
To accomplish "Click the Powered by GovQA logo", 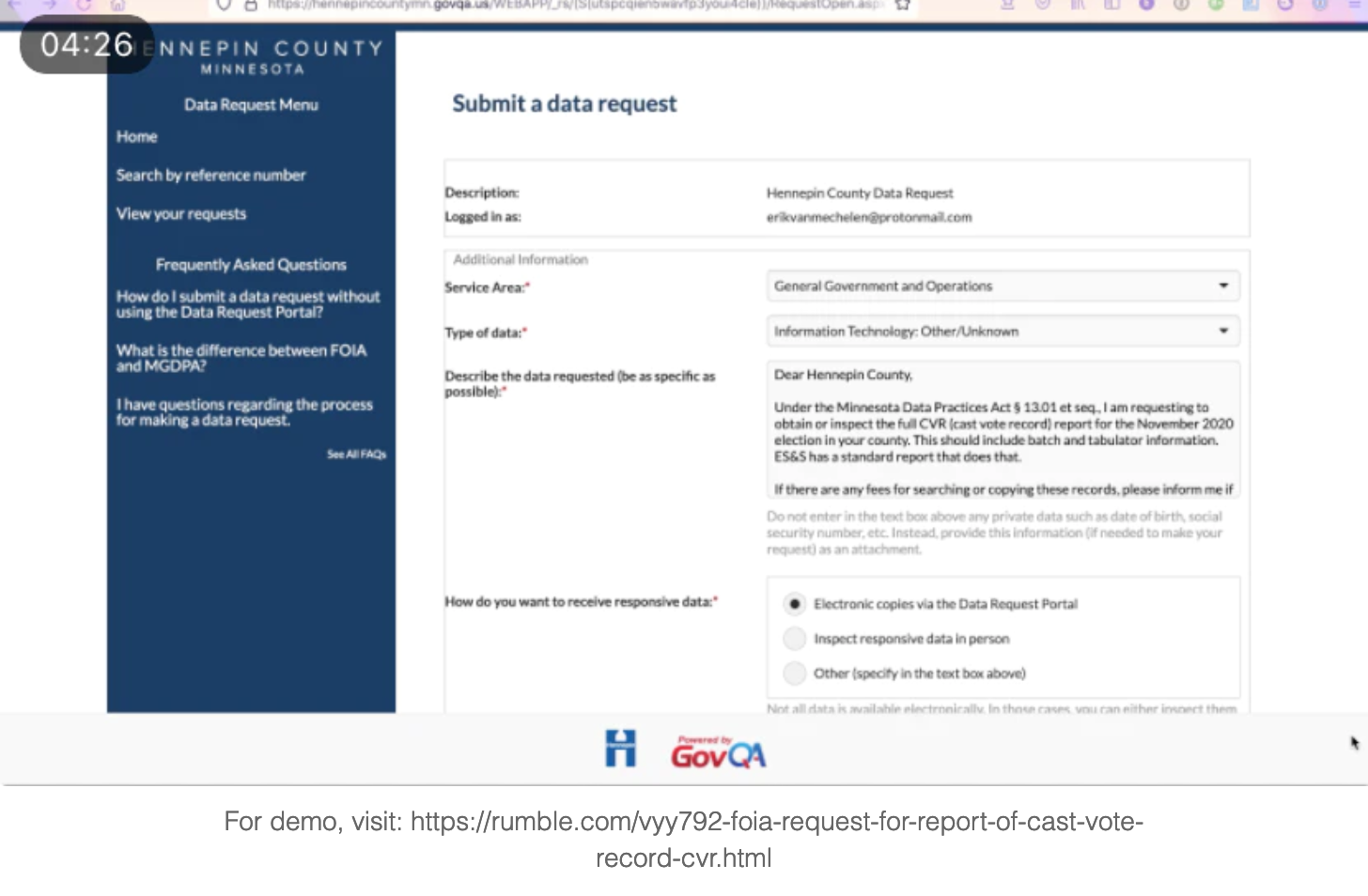I will tap(718, 752).
